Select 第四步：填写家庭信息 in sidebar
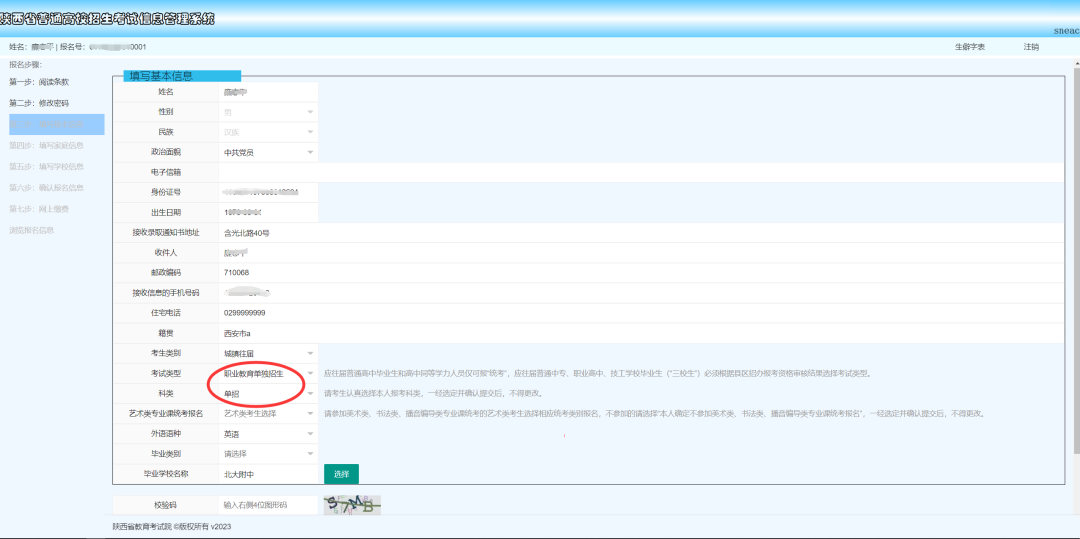Screen dimensions: 1080x539 (47, 145)
